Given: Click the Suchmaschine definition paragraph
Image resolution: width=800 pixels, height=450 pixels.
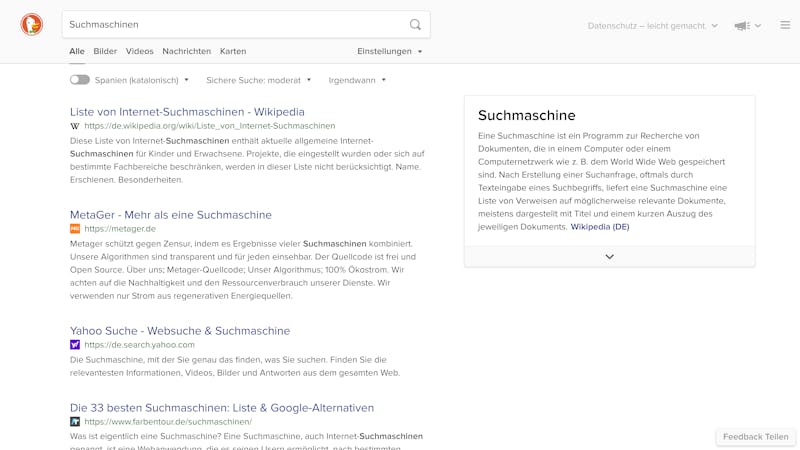Looking at the screenshot, I should (603, 181).
